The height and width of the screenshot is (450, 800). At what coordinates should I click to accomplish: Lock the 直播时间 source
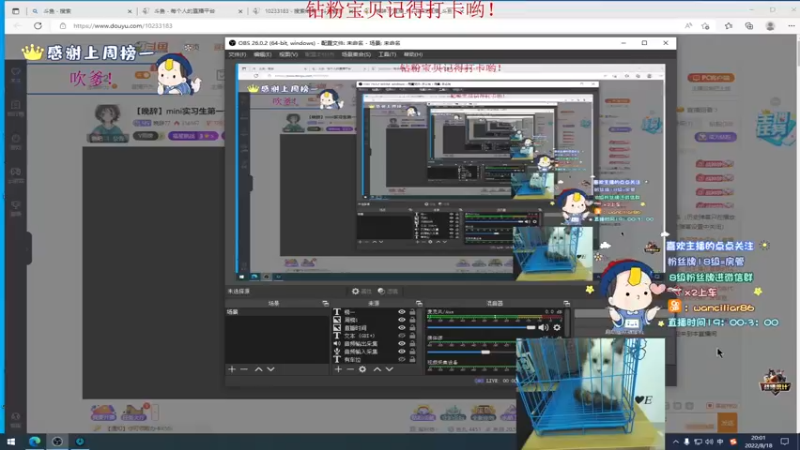[412, 328]
